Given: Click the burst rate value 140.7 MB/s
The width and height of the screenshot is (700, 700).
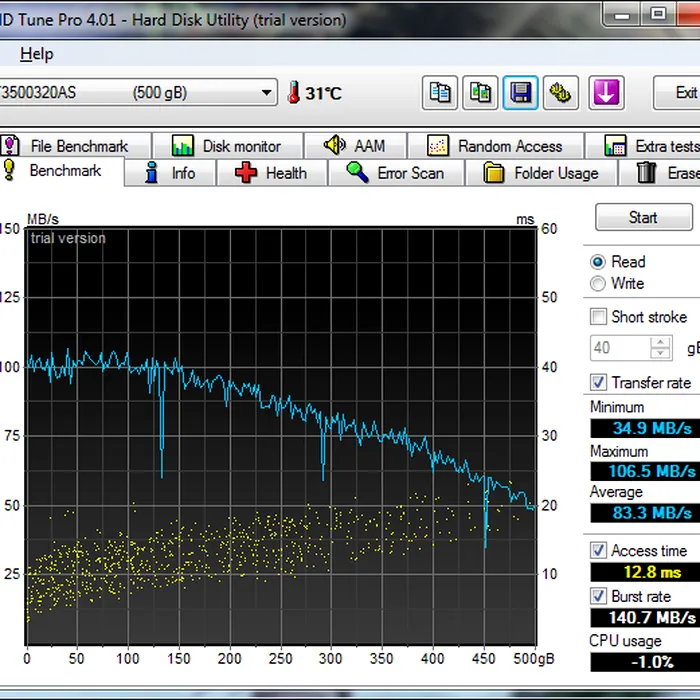Looking at the screenshot, I should click(x=646, y=617).
